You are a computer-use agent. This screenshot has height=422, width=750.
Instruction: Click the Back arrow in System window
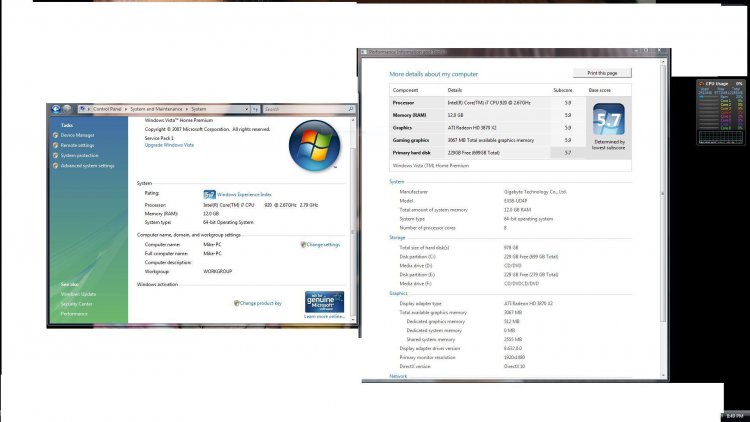(56, 109)
